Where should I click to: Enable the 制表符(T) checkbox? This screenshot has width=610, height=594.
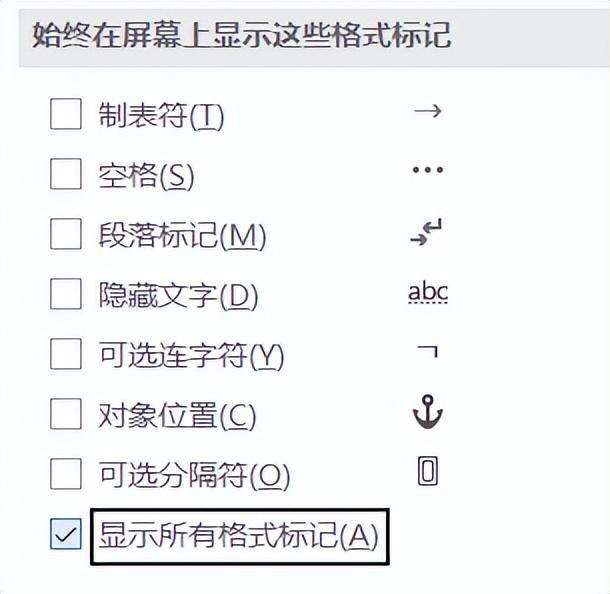(66, 114)
